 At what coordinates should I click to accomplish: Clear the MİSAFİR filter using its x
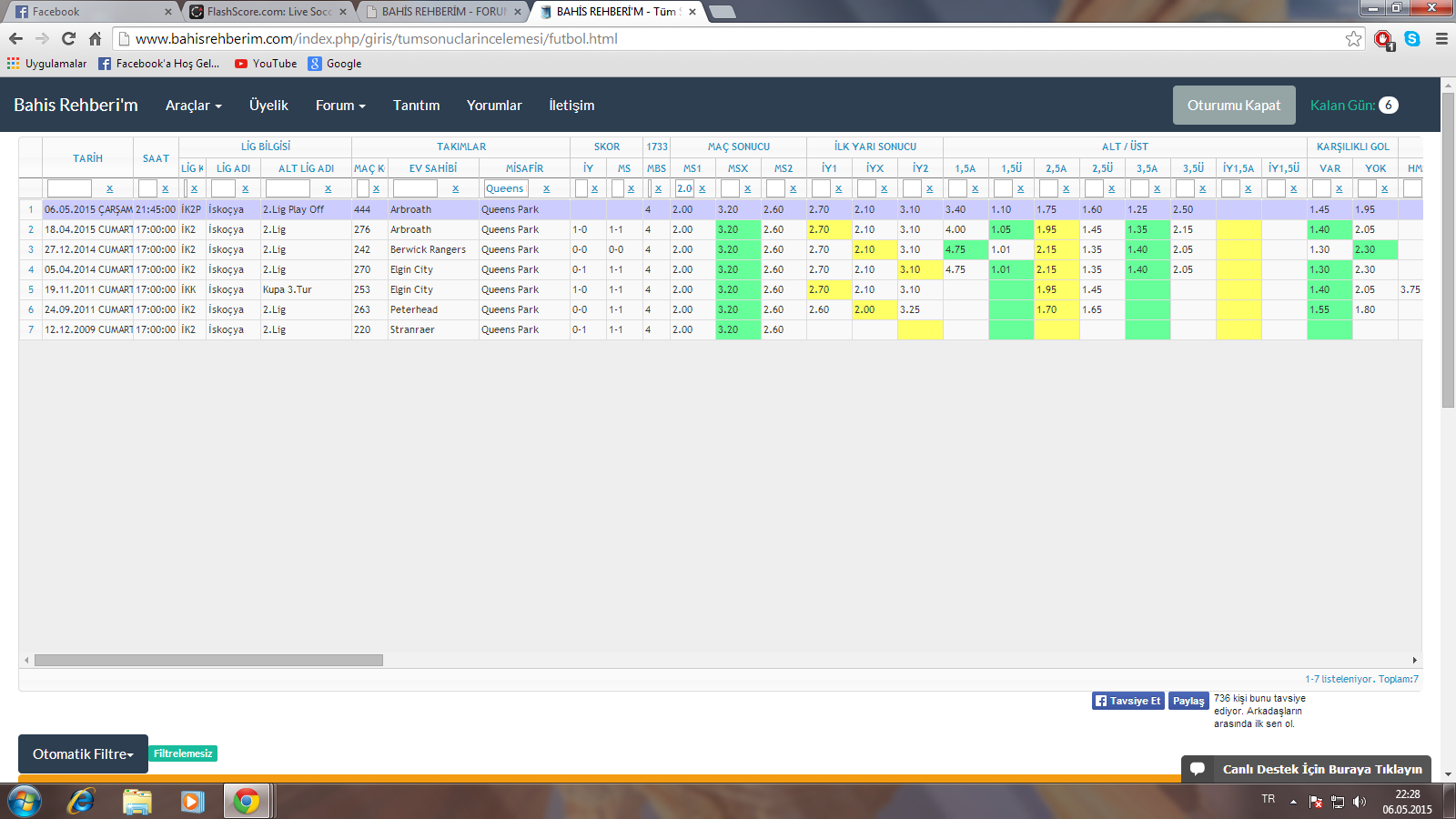(x=546, y=188)
